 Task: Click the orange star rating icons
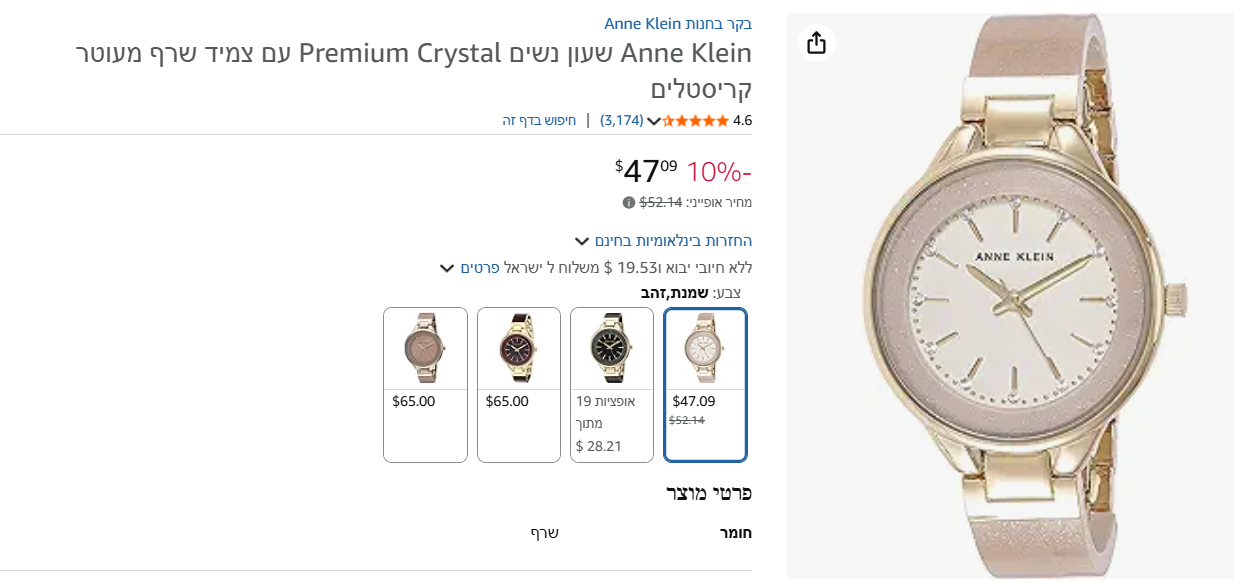696,121
